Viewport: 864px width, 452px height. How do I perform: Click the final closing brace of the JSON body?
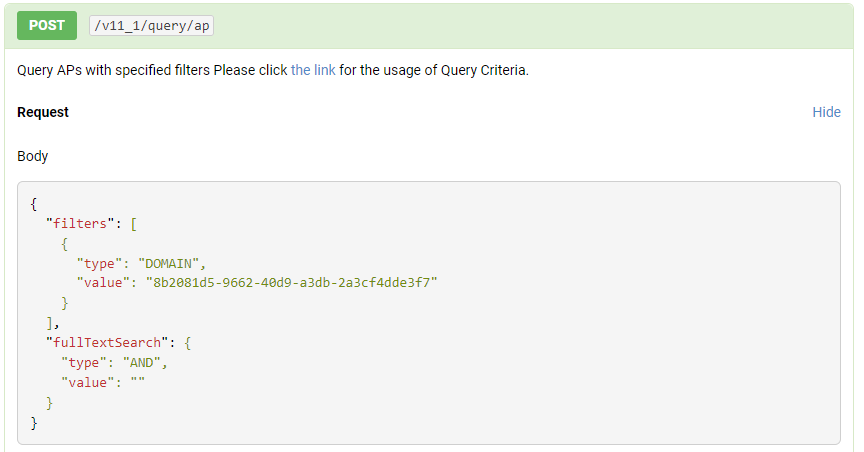34,423
